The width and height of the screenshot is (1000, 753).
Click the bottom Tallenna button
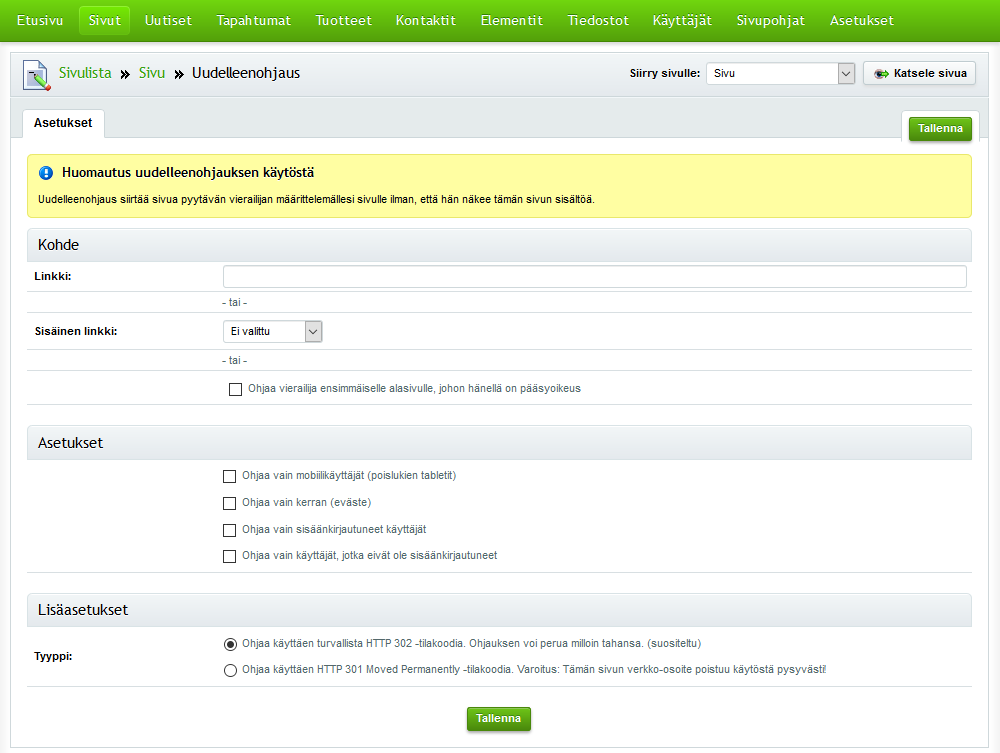[499, 719]
